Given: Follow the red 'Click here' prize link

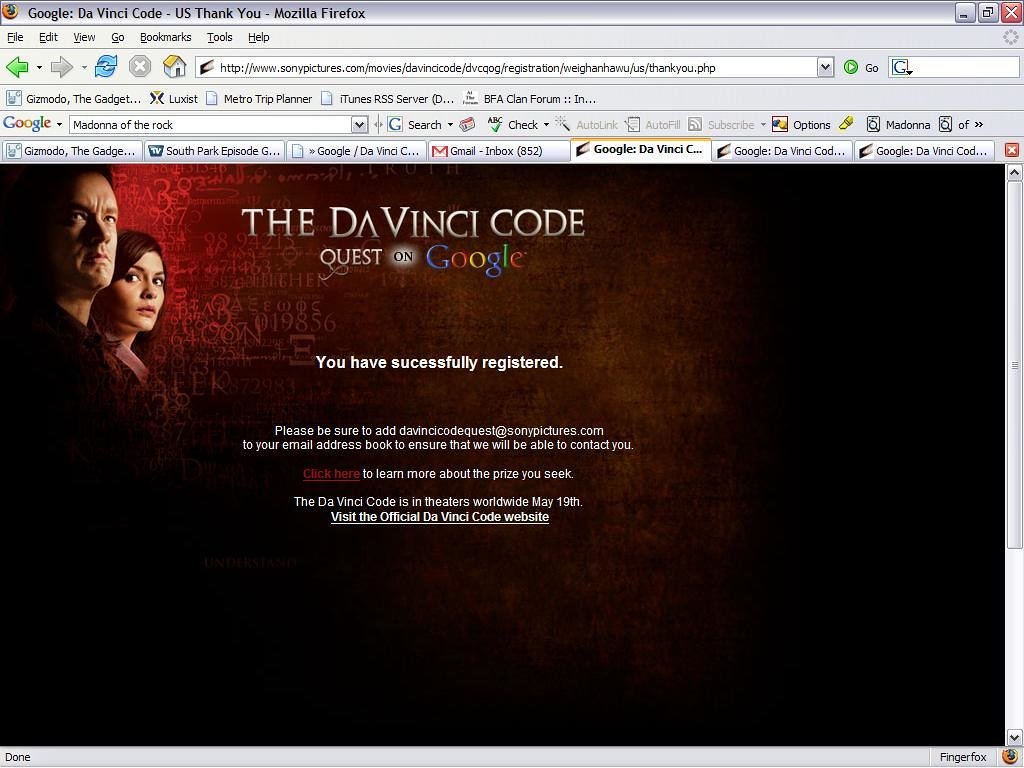Looking at the screenshot, I should tap(331, 473).
